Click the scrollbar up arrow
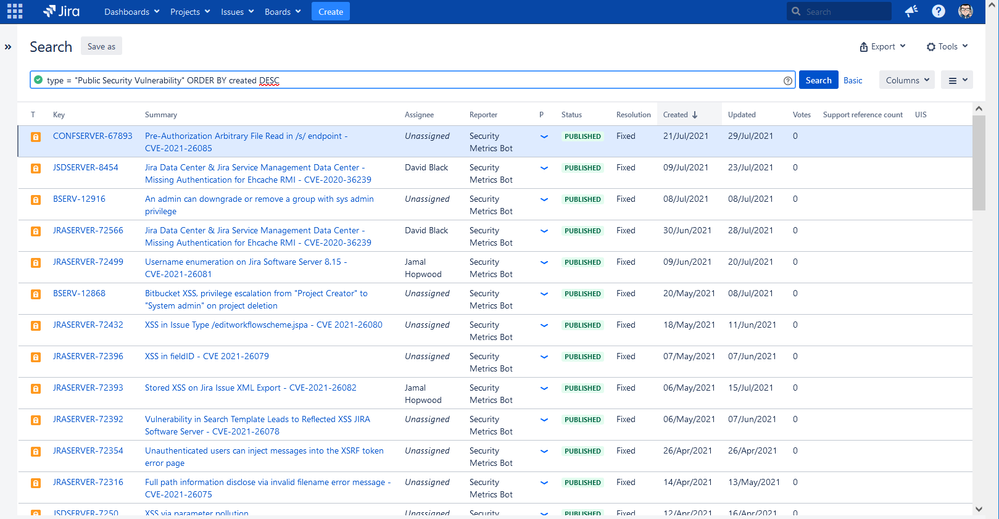The image size is (999, 519). (x=979, y=109)
